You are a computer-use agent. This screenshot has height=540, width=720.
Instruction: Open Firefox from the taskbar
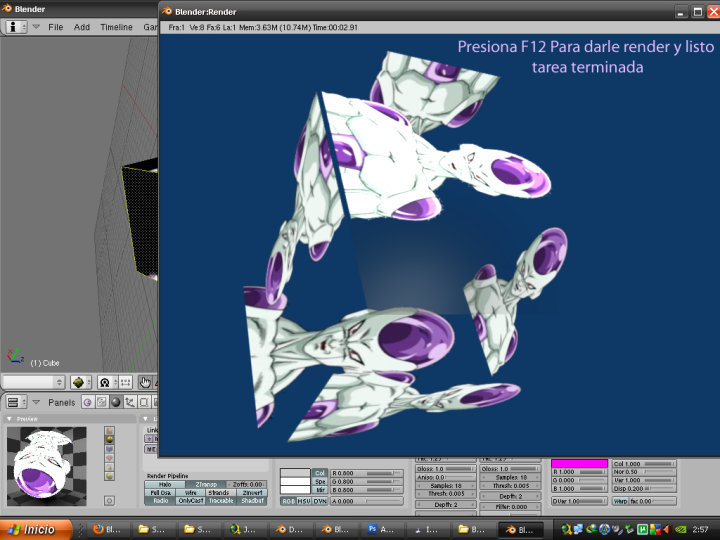(107, 529)
